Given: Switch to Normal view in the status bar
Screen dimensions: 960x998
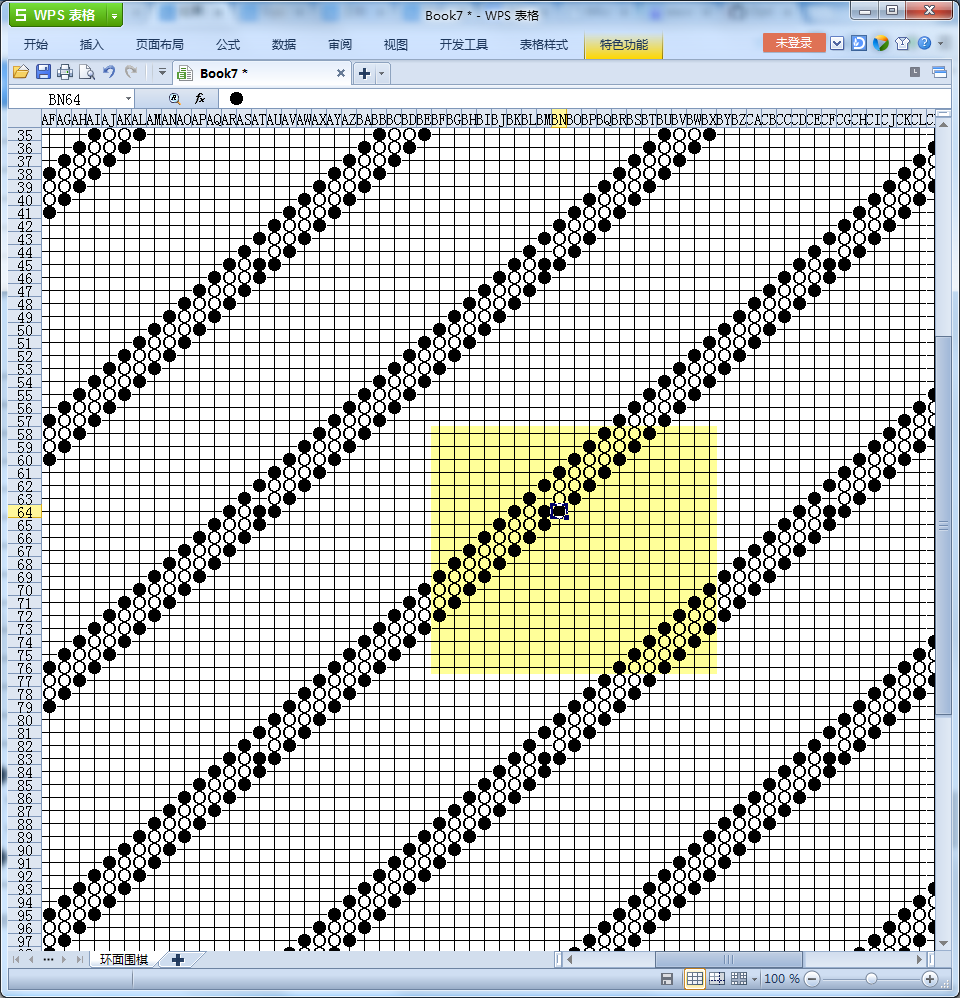Looking at the screenshot, I should coord(694,978).
